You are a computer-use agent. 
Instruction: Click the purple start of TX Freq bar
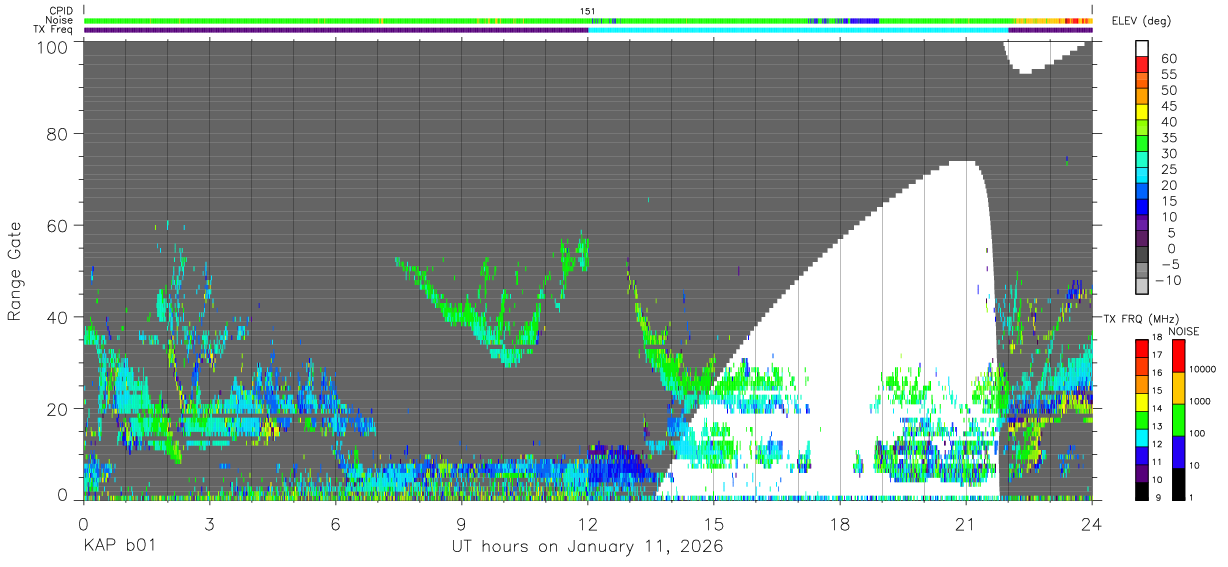(x=336, y=29)
